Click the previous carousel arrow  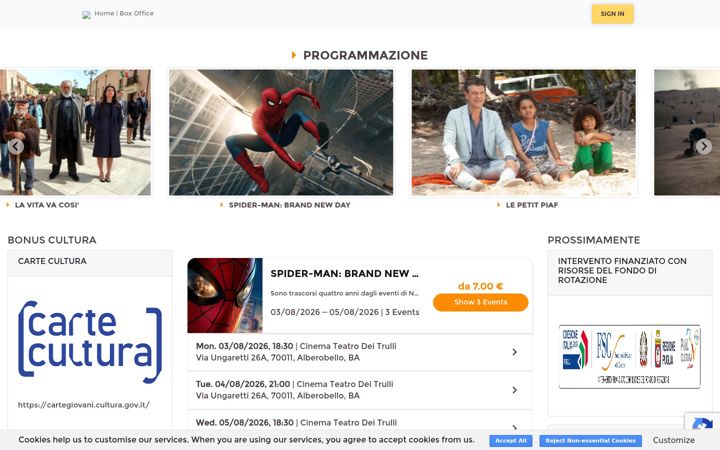(x=16, y=146)
